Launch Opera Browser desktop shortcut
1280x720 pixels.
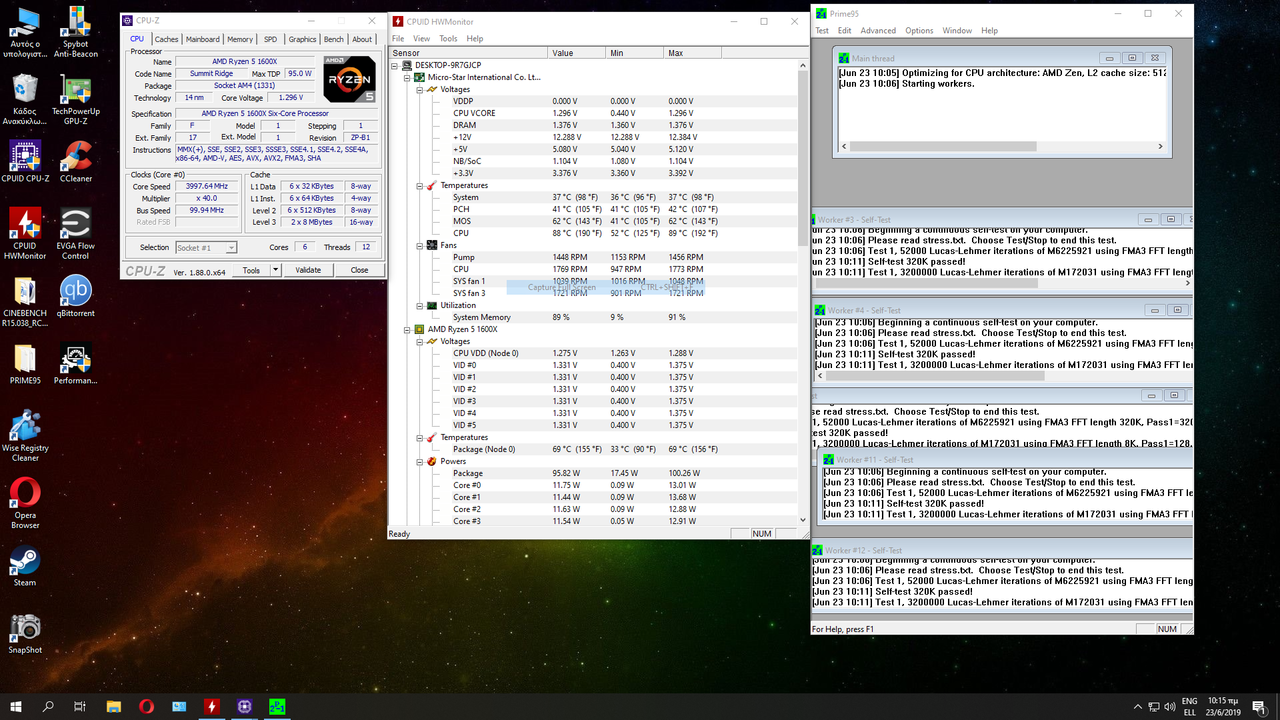[25, 504]
